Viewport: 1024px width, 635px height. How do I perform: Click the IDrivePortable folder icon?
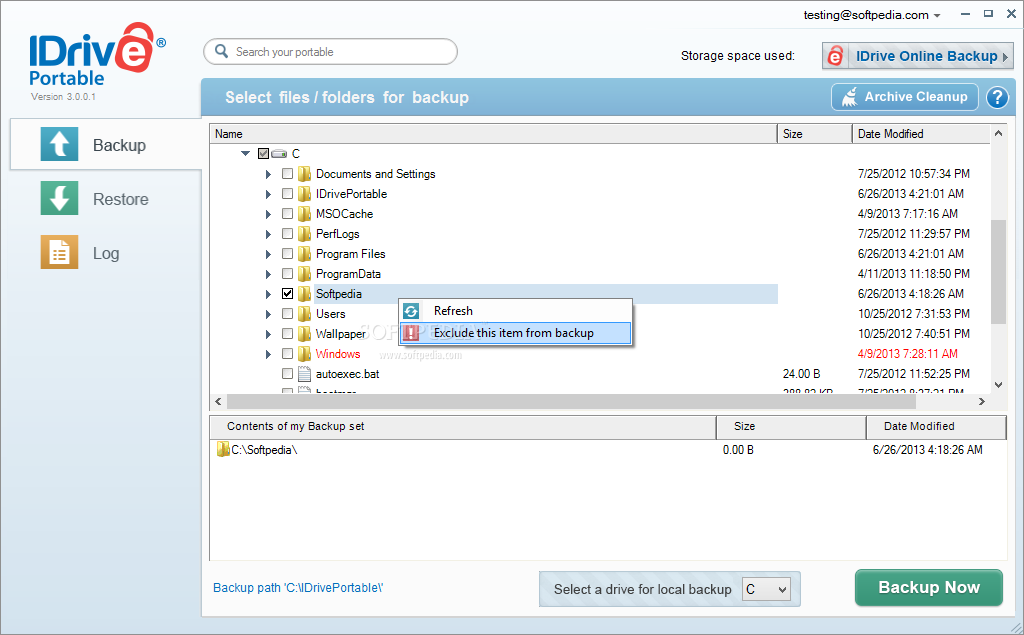tap(304, 194)
